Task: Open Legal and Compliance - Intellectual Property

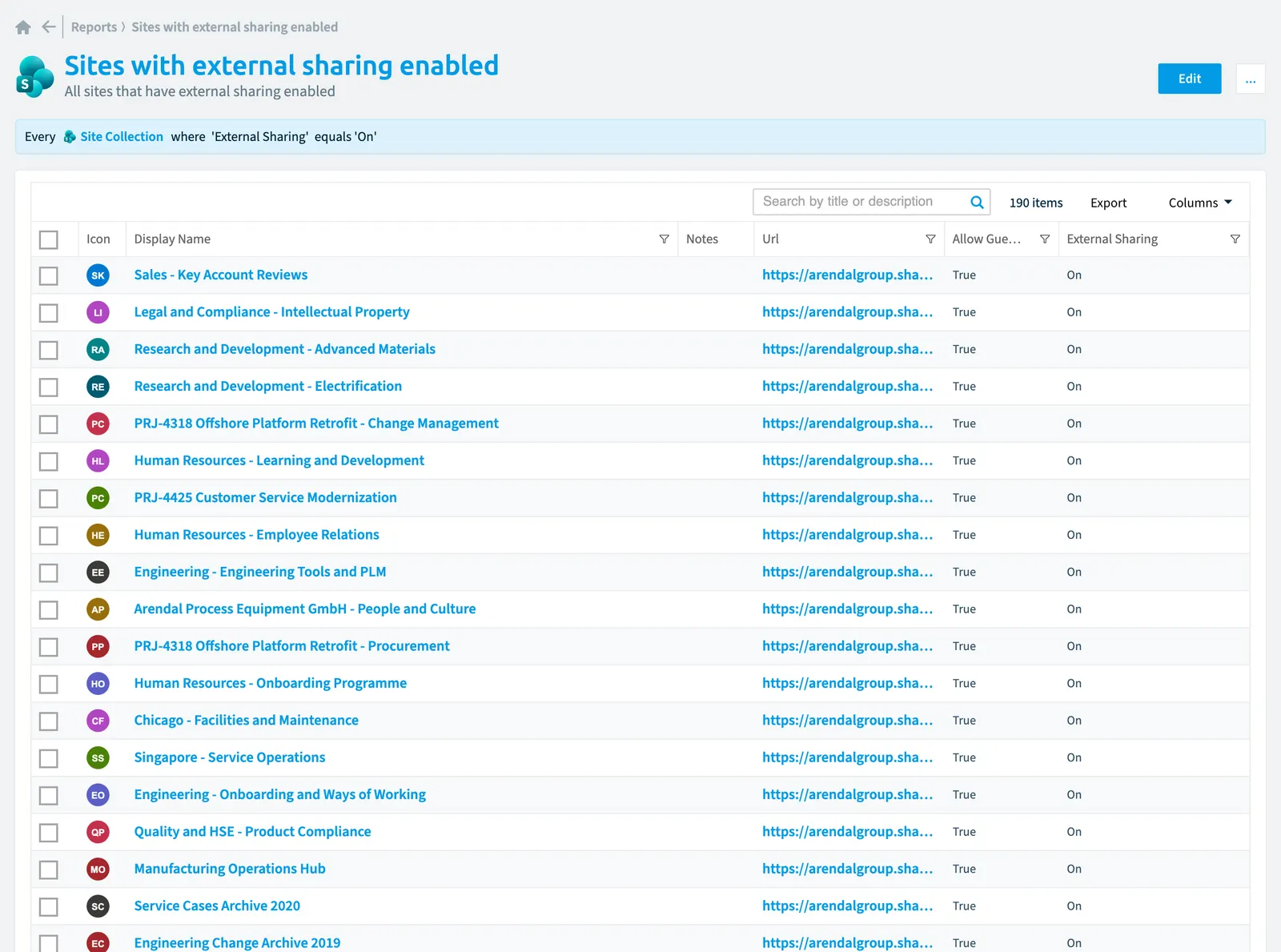Action: 272,312
